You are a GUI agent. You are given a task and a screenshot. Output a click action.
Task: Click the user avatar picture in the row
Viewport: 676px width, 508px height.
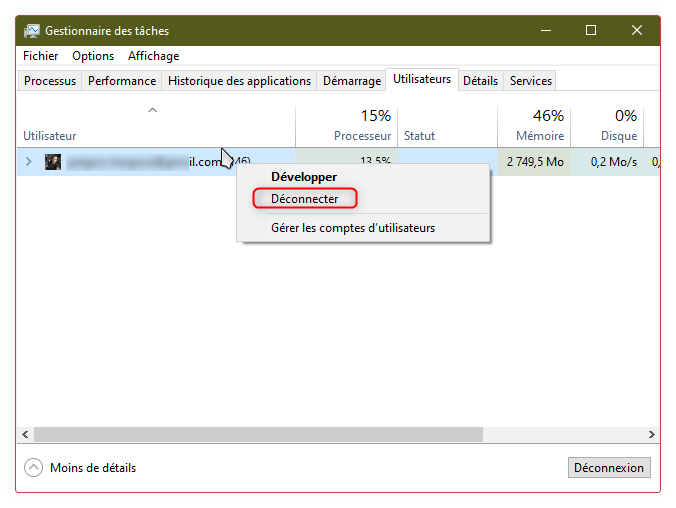(x=53, y=162)
